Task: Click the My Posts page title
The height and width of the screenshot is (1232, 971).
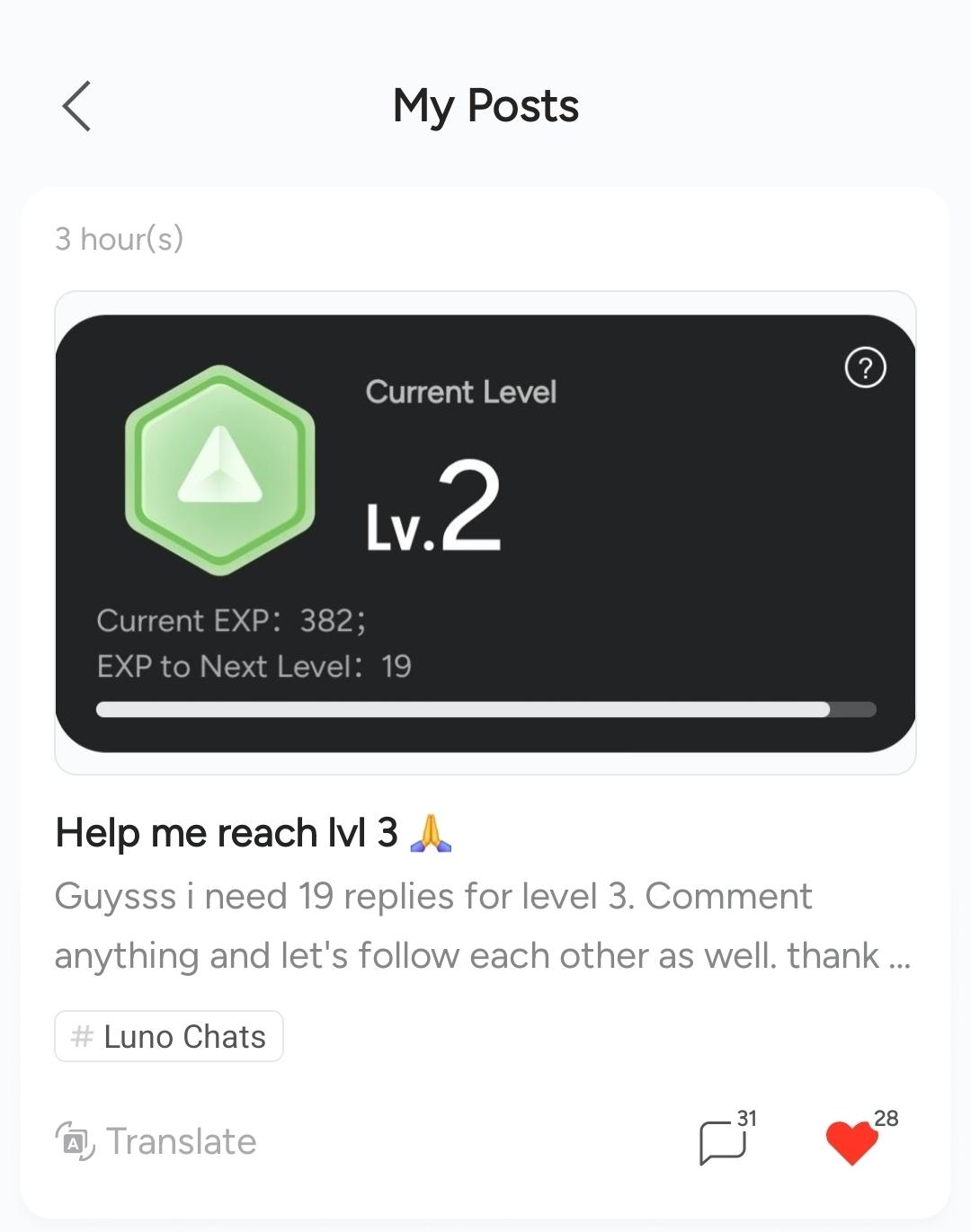Action: coord(485,107)
